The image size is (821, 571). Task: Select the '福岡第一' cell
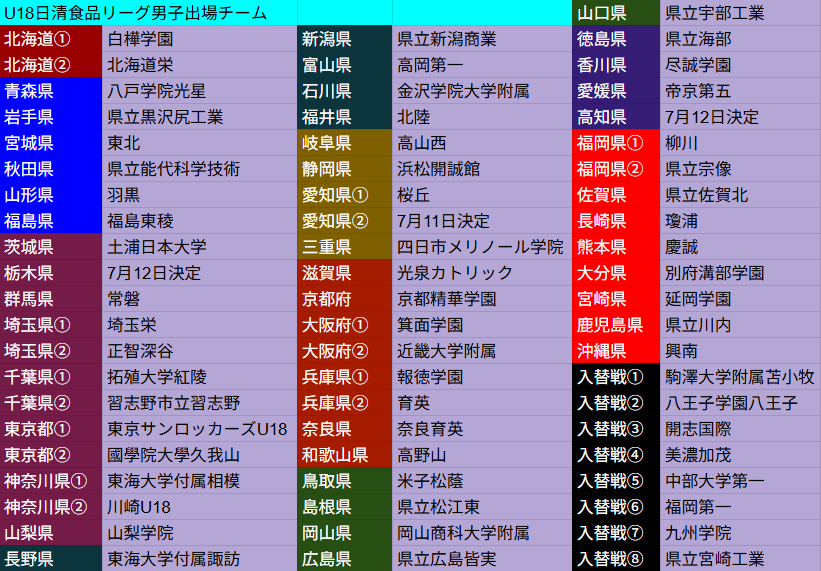(740, 507)
